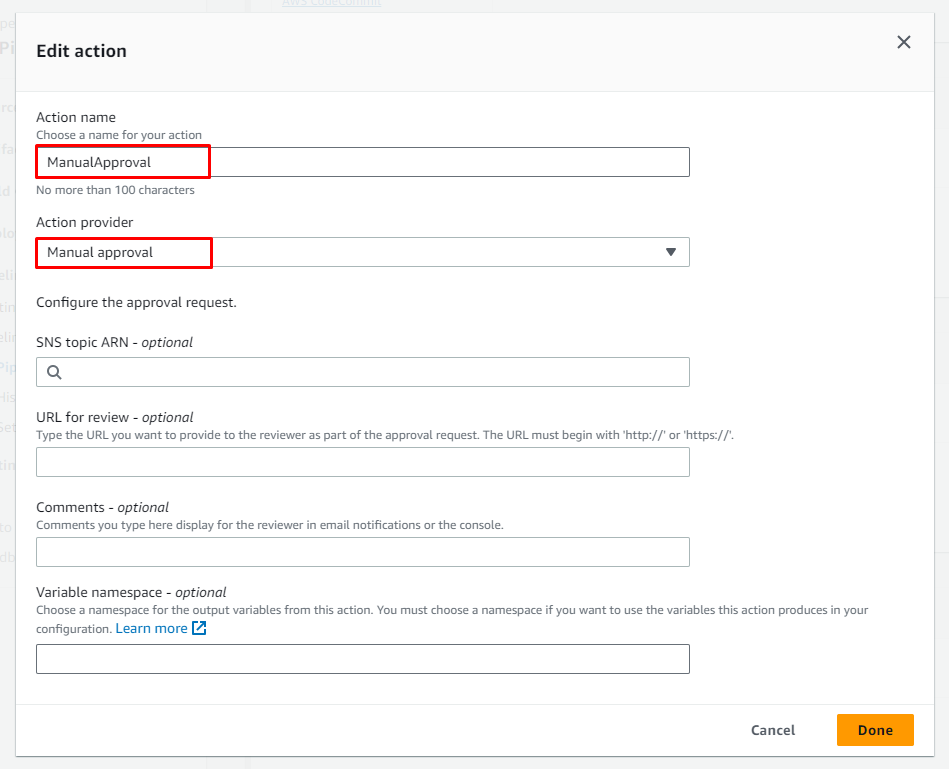Click the magnifier icon in SNS topic field
This screenshot has height=769, width=949.
(x=54, y=372)
